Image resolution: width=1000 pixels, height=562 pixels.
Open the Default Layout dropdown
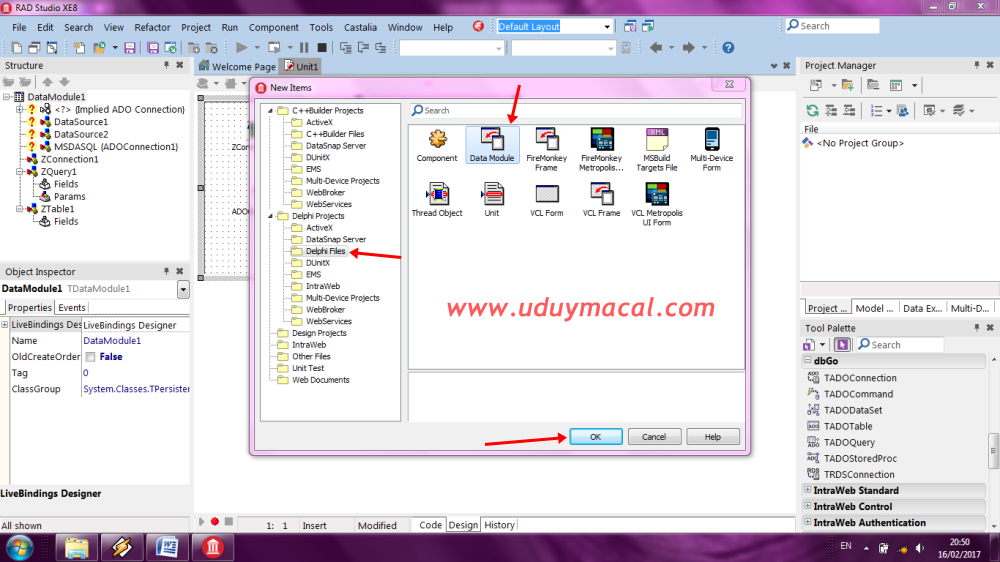(607, 27)
